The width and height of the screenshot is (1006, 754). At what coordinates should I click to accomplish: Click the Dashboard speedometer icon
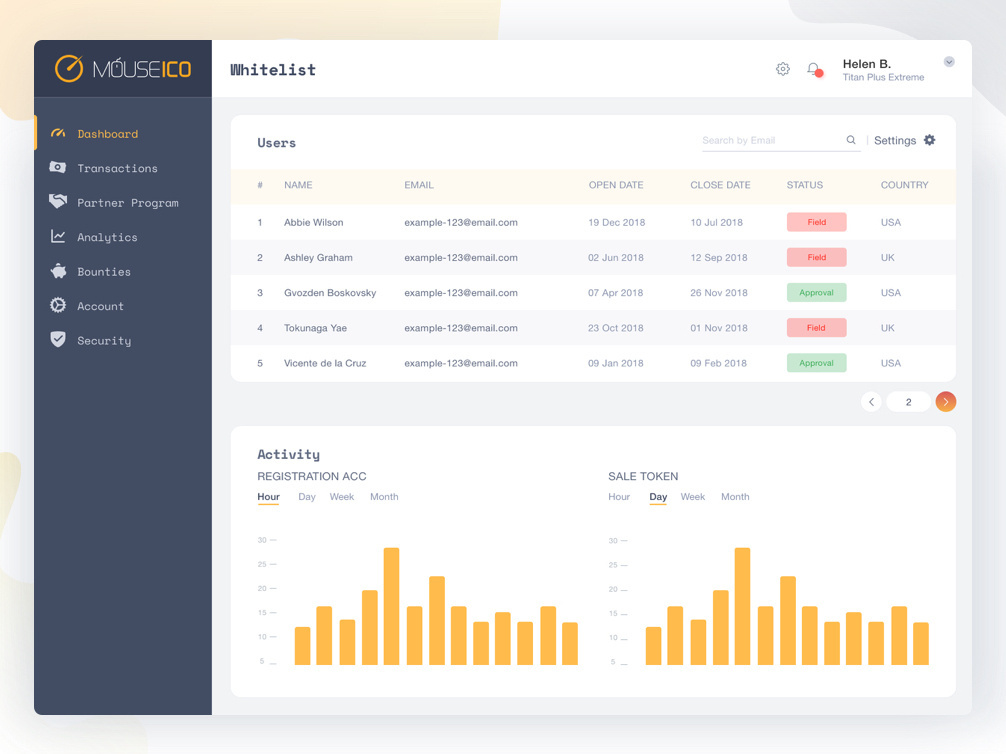tap(58, 133)
